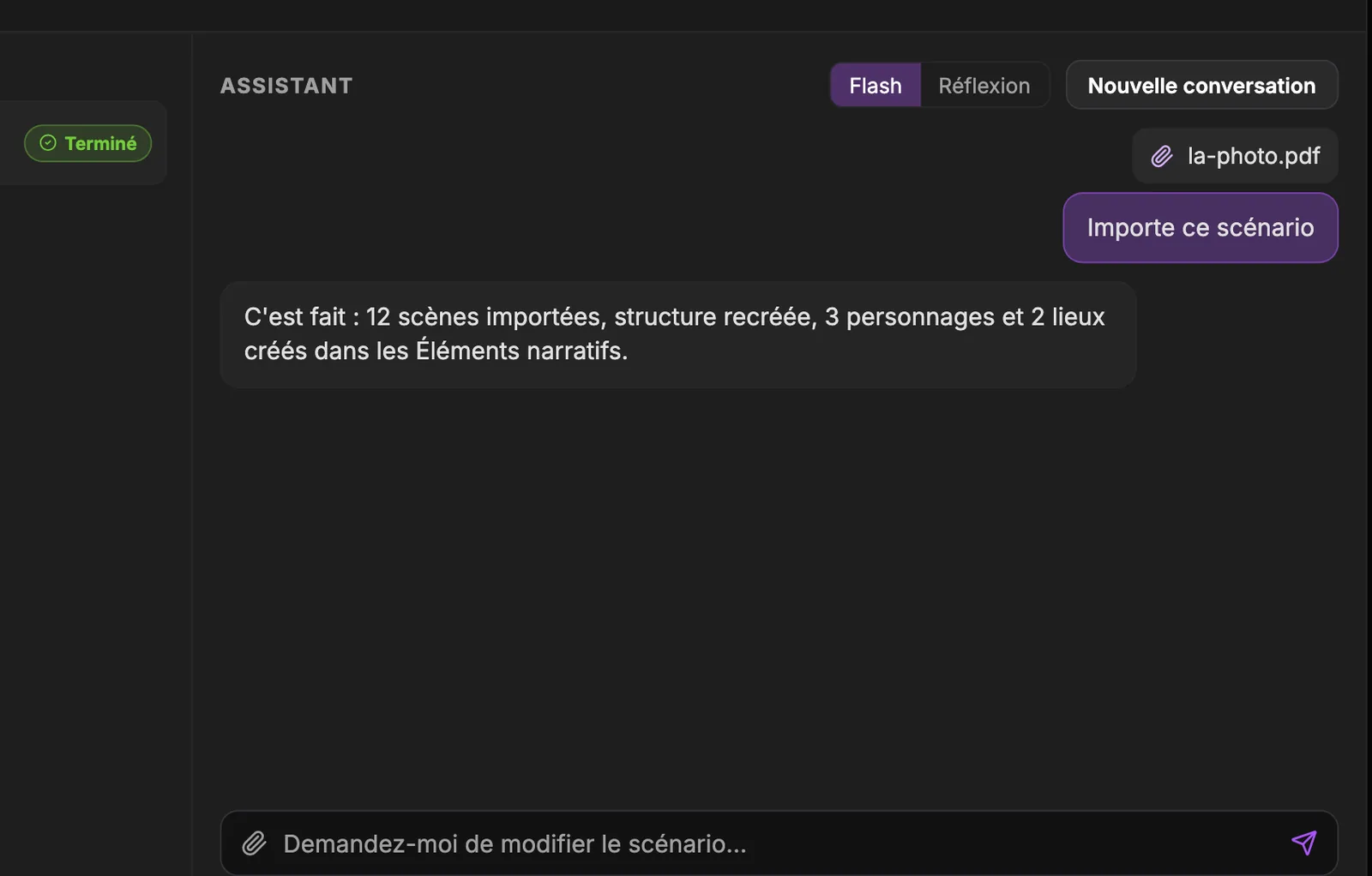The width and height of the screenshot is (1372, 876).
Task: Start a Nouvelle conversation
Action: point(1201,86)
